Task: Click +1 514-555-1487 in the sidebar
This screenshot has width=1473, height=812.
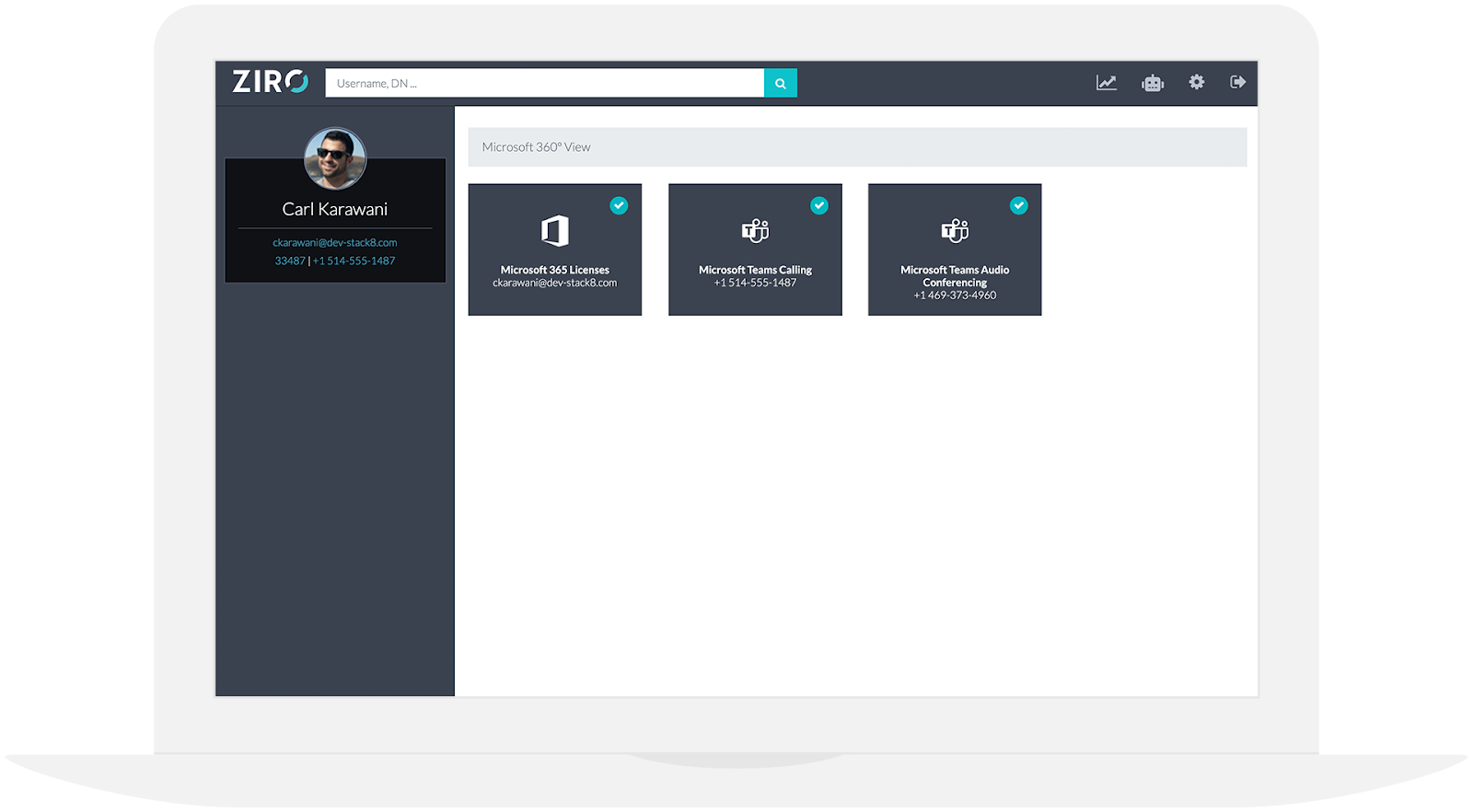Action: pos(354,261)
